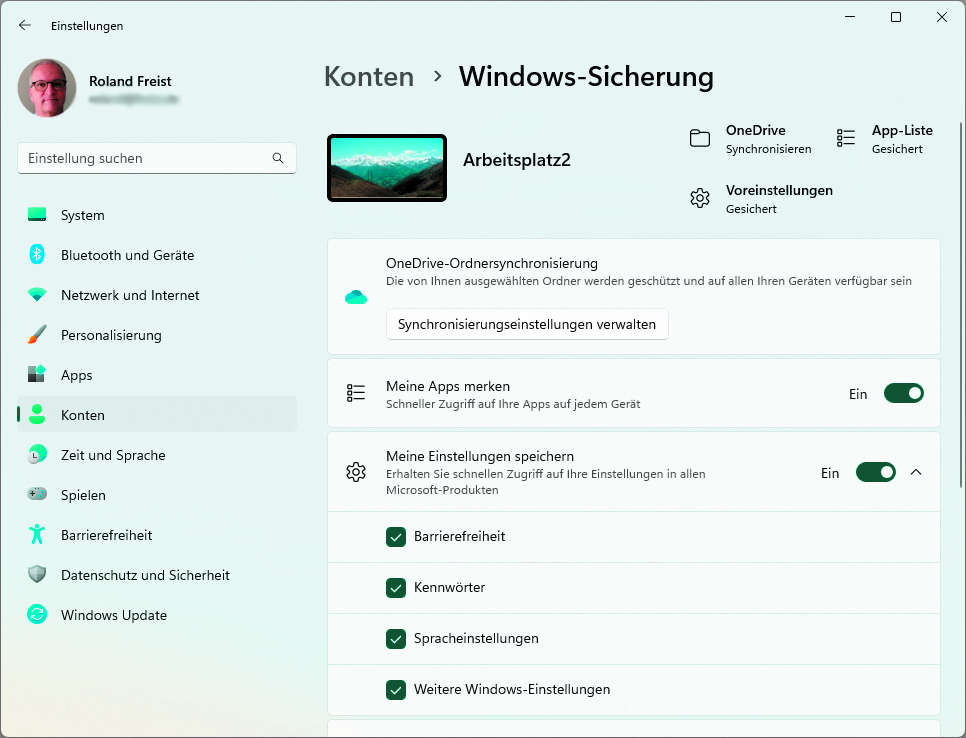Click the vertical scrollbar on right
966x738 pixels.
[x=960, y=305]
